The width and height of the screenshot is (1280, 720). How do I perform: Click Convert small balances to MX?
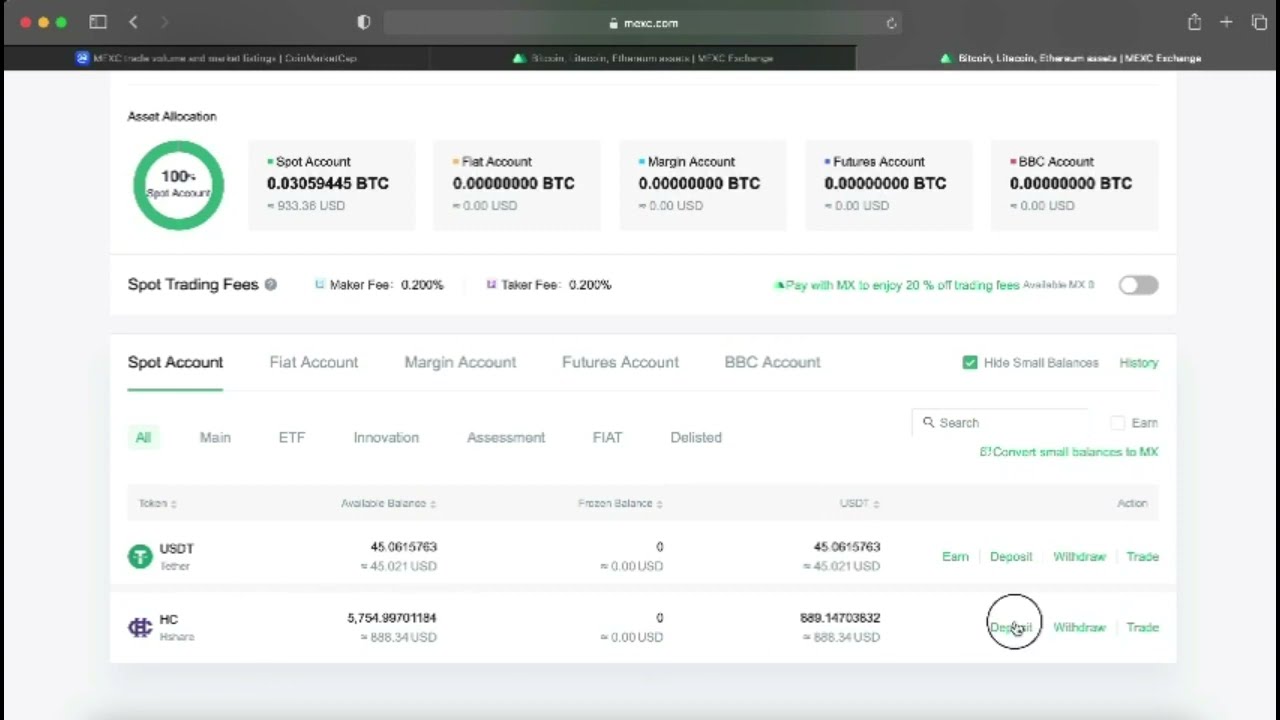tap(1068, 452)
